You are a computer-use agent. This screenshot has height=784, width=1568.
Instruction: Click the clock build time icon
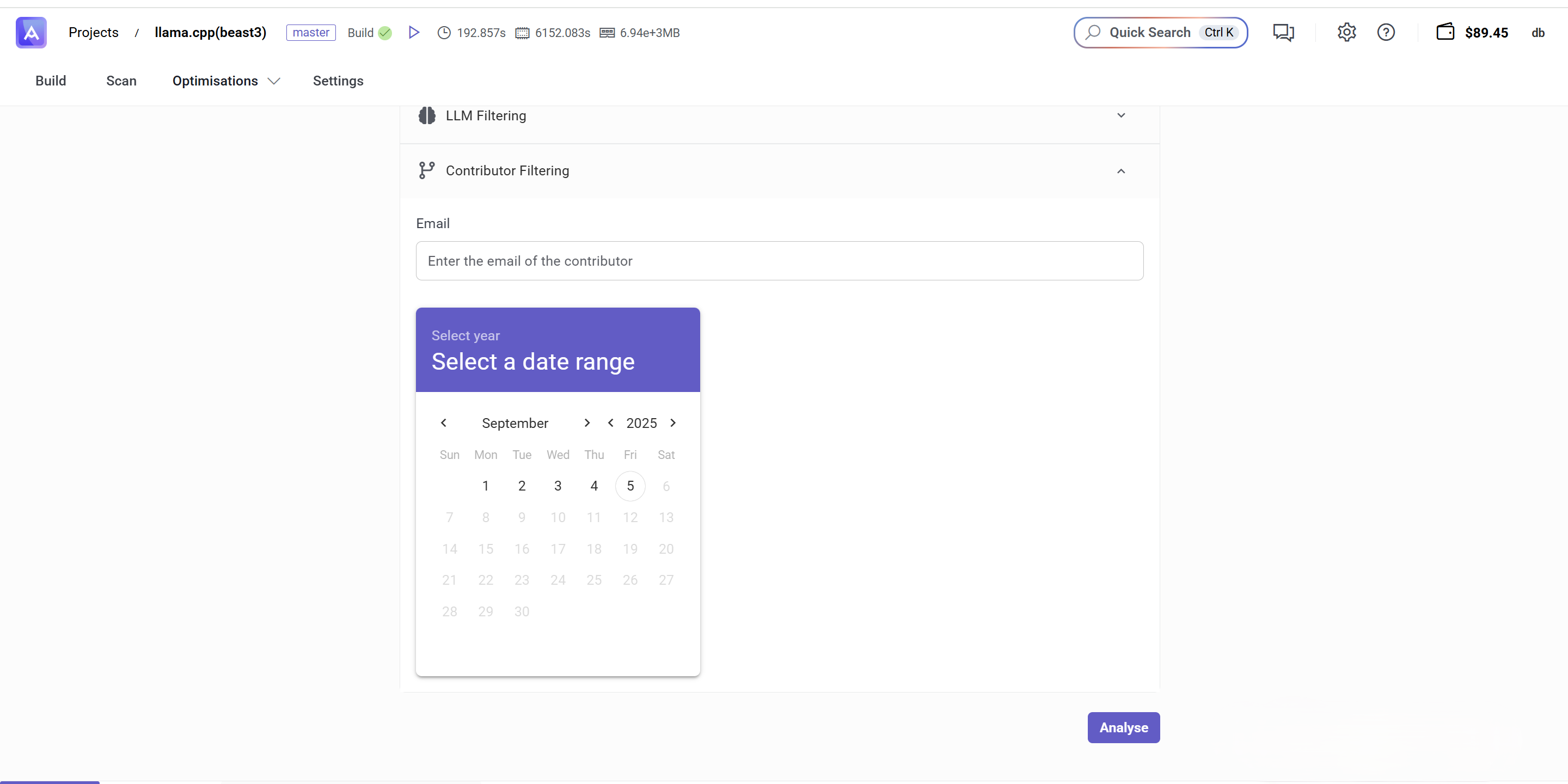click(x=444, y=33)
